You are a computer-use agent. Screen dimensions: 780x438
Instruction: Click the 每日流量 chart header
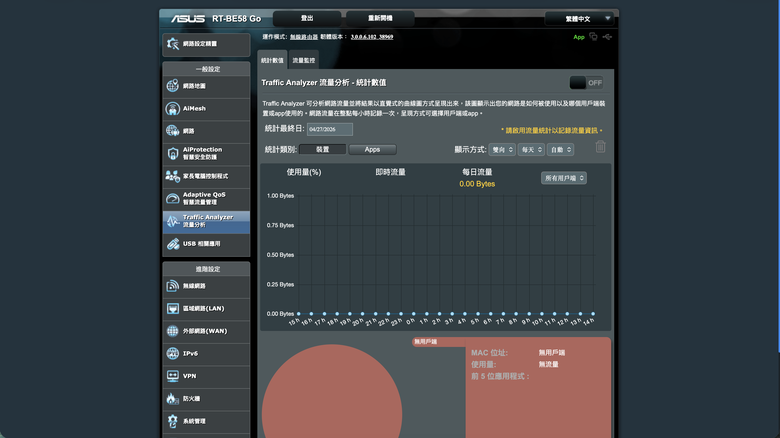tap(477, 172)
